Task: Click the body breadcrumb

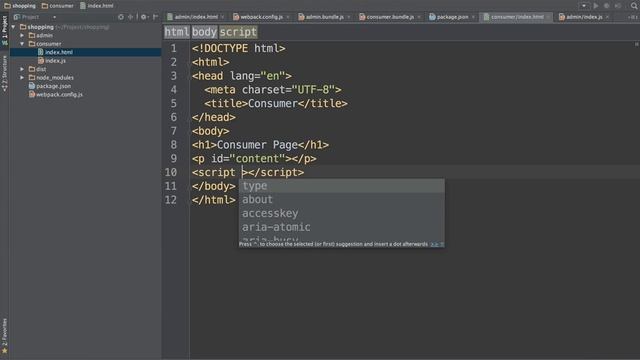Action: click(204, 32)
